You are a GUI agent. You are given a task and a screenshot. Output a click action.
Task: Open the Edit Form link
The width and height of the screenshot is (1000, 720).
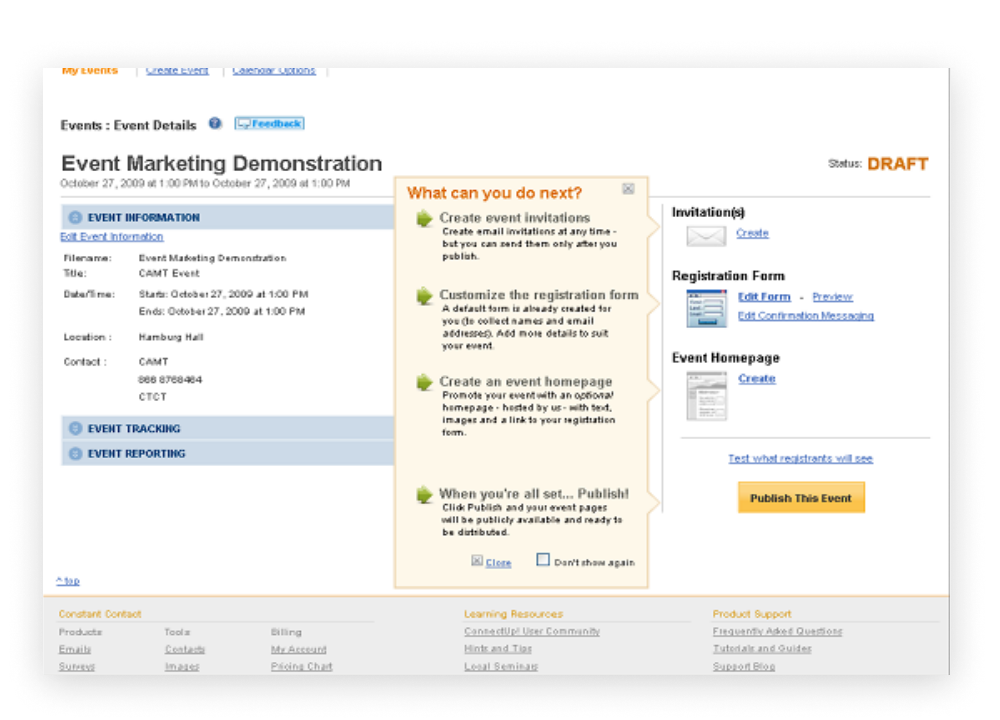click(x=764, y=297)
